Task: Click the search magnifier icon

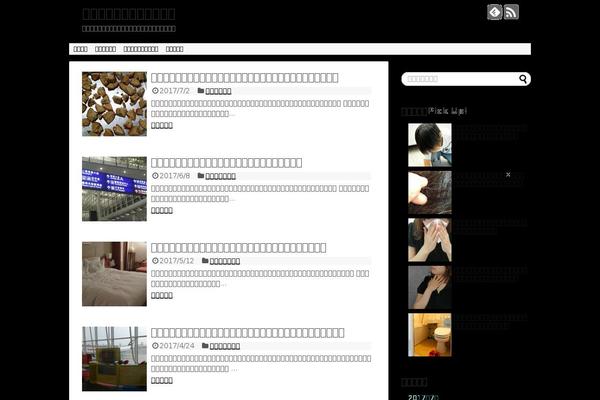Action: (x=523, y=79)
